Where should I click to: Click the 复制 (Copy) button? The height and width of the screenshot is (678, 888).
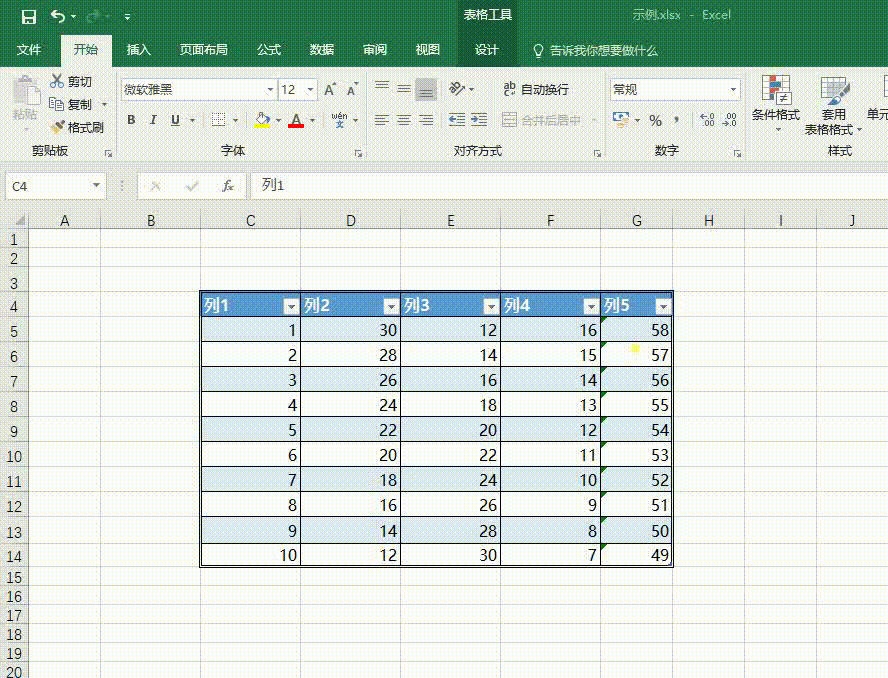coord(70,104)
